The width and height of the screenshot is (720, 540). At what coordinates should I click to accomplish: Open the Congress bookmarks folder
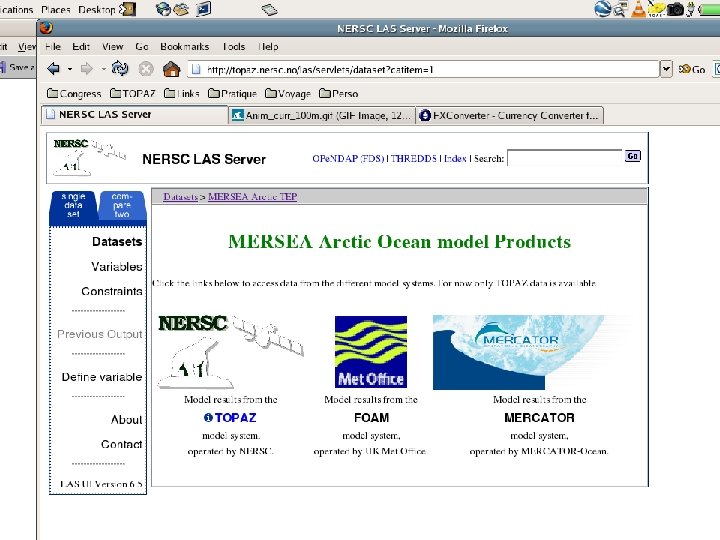pyautogui.click(x=74, y=94)
